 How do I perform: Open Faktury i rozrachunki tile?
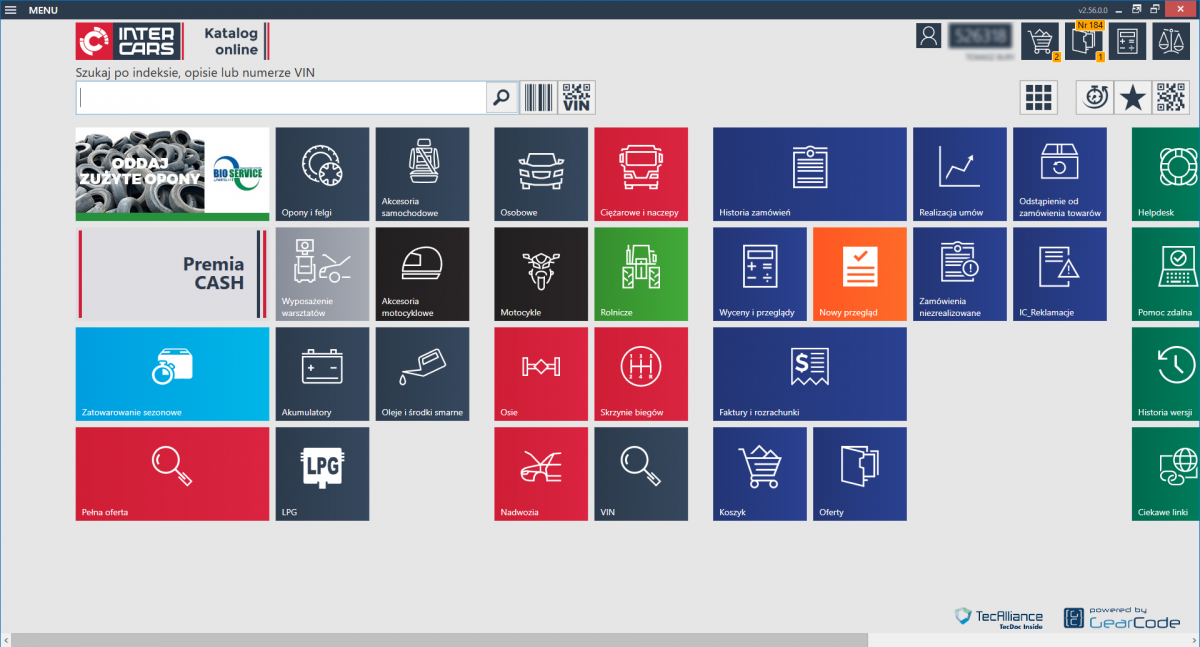810,374
